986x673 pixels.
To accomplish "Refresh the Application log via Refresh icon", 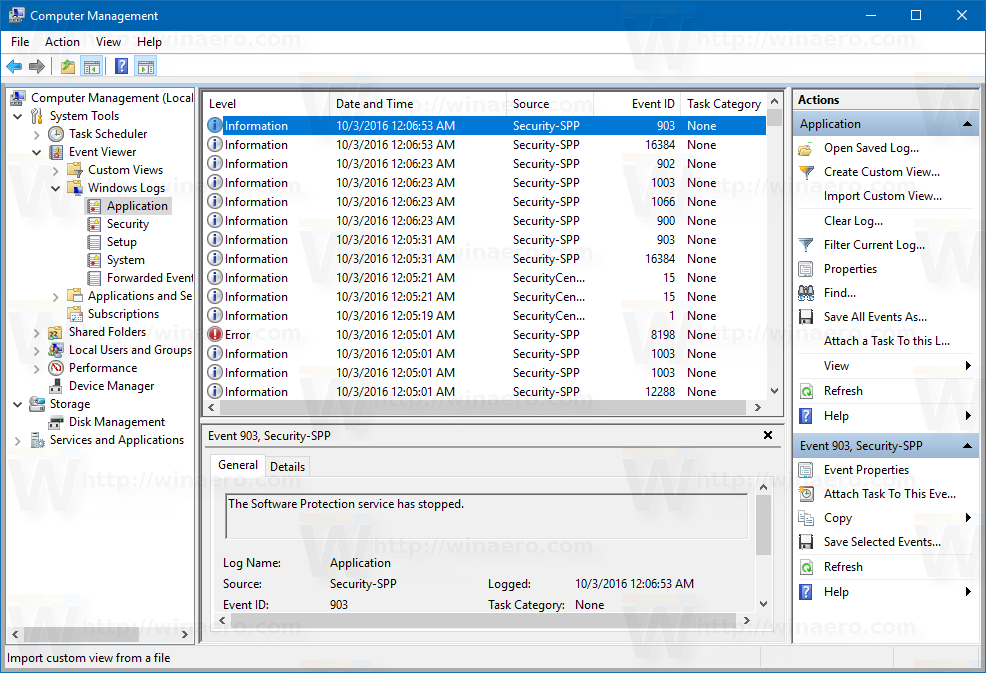I will [x=805, y=391].
